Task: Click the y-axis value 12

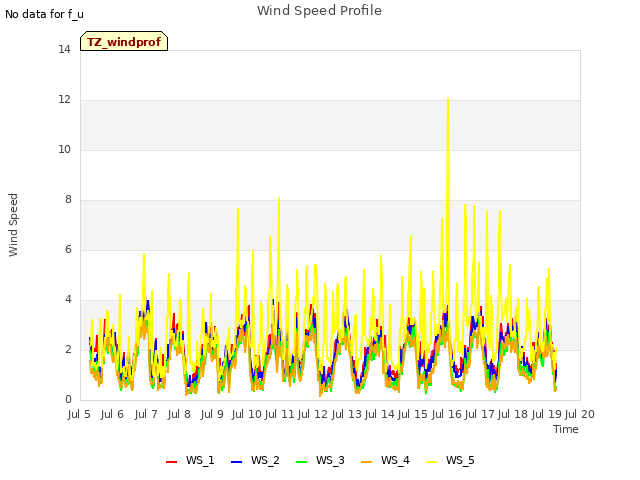Action: coord(64,100)
